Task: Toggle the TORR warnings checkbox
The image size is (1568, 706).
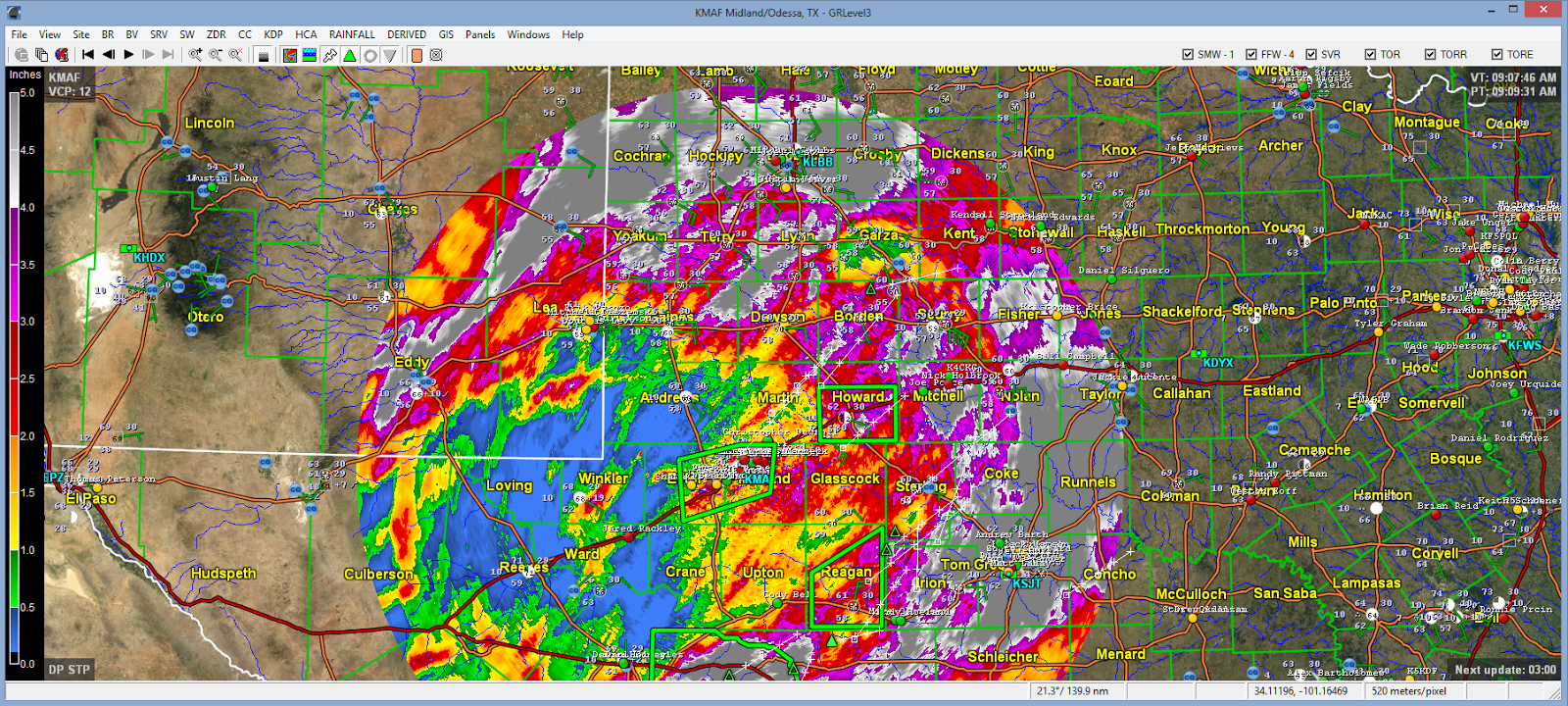Action: pyautogui.click(x=1430, y=55)
